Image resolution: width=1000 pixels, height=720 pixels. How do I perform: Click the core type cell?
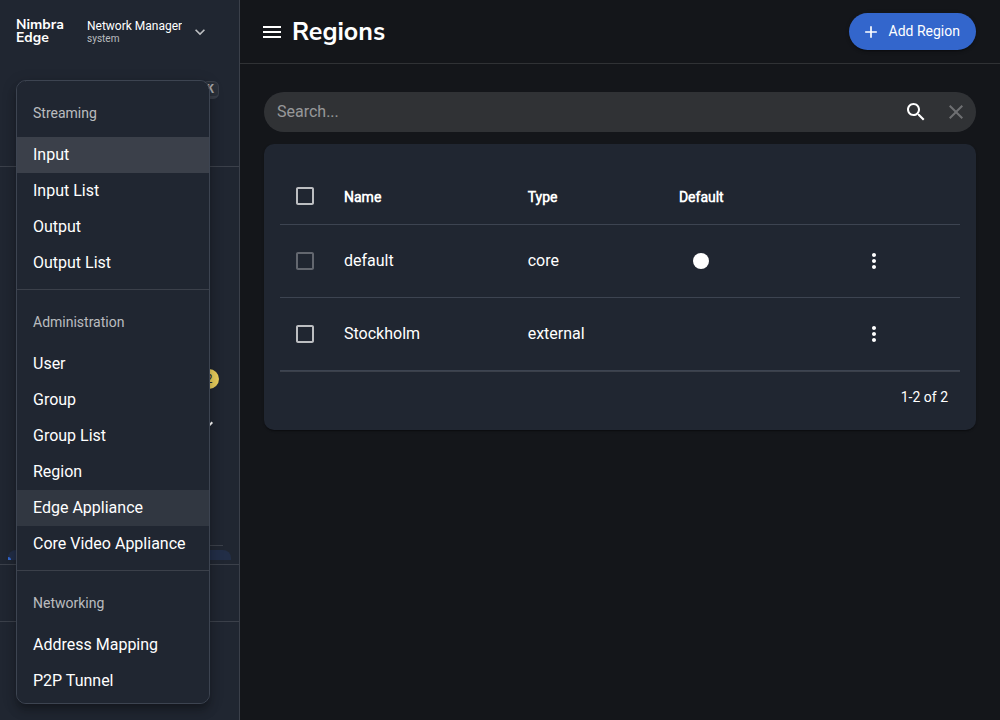(543, 261)
